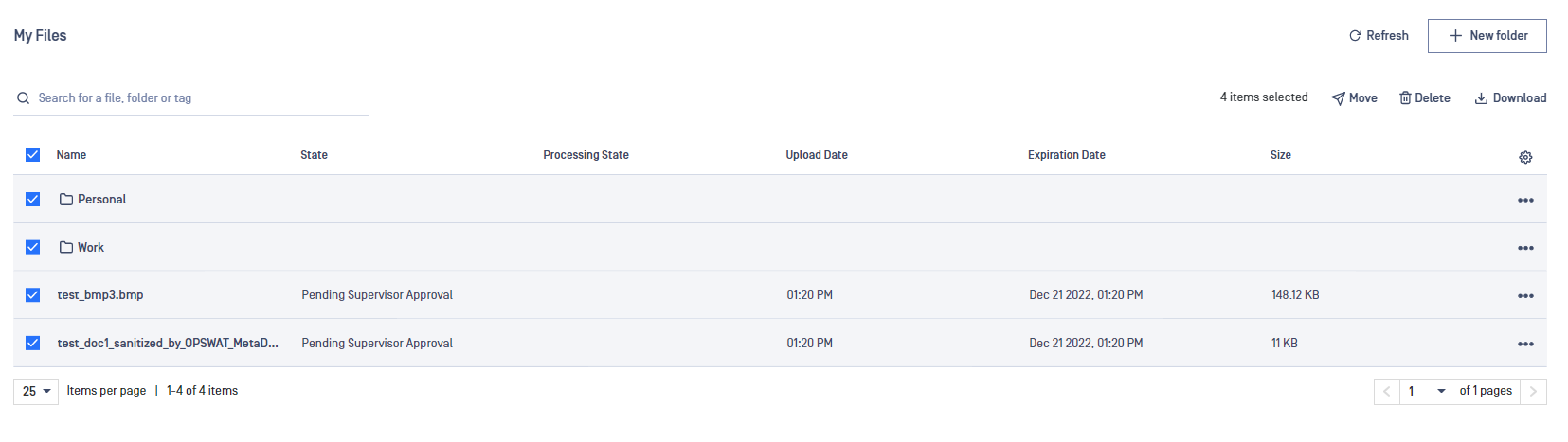The height and width of the screenshot is (442, 1568).
Task: Open the three-dot menu for Work folder
Action: pos(1525,248)
